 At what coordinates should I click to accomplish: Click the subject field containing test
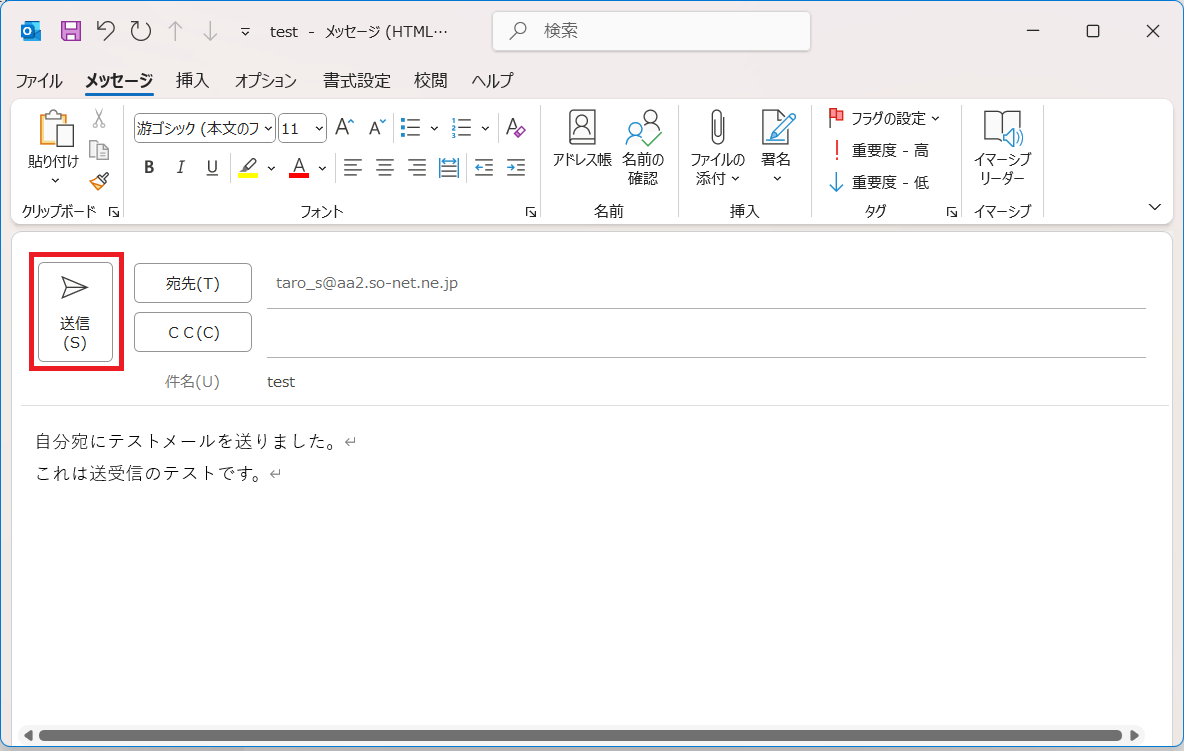pyautogui.click(x=700, y=382)
